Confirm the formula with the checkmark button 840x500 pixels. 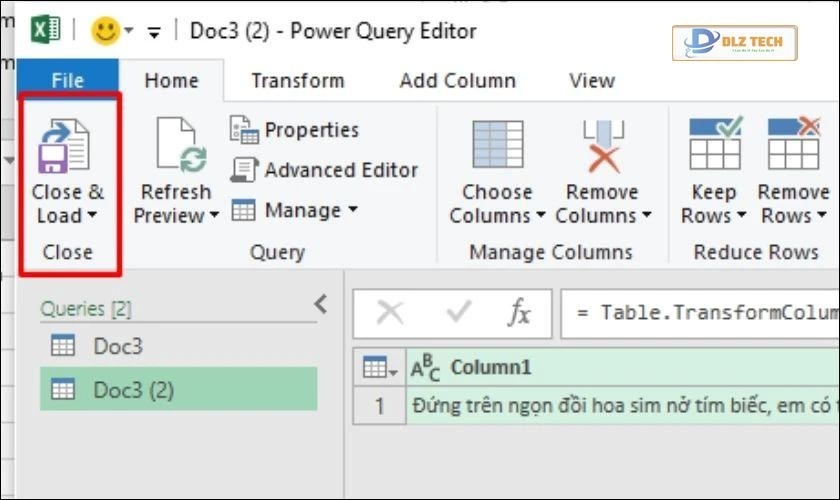click(458, 313)
